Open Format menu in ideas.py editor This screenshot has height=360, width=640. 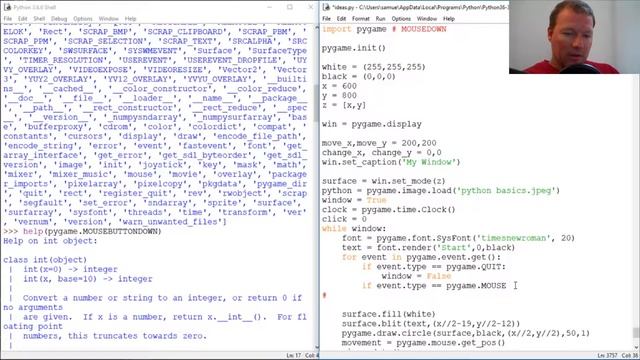360,19
